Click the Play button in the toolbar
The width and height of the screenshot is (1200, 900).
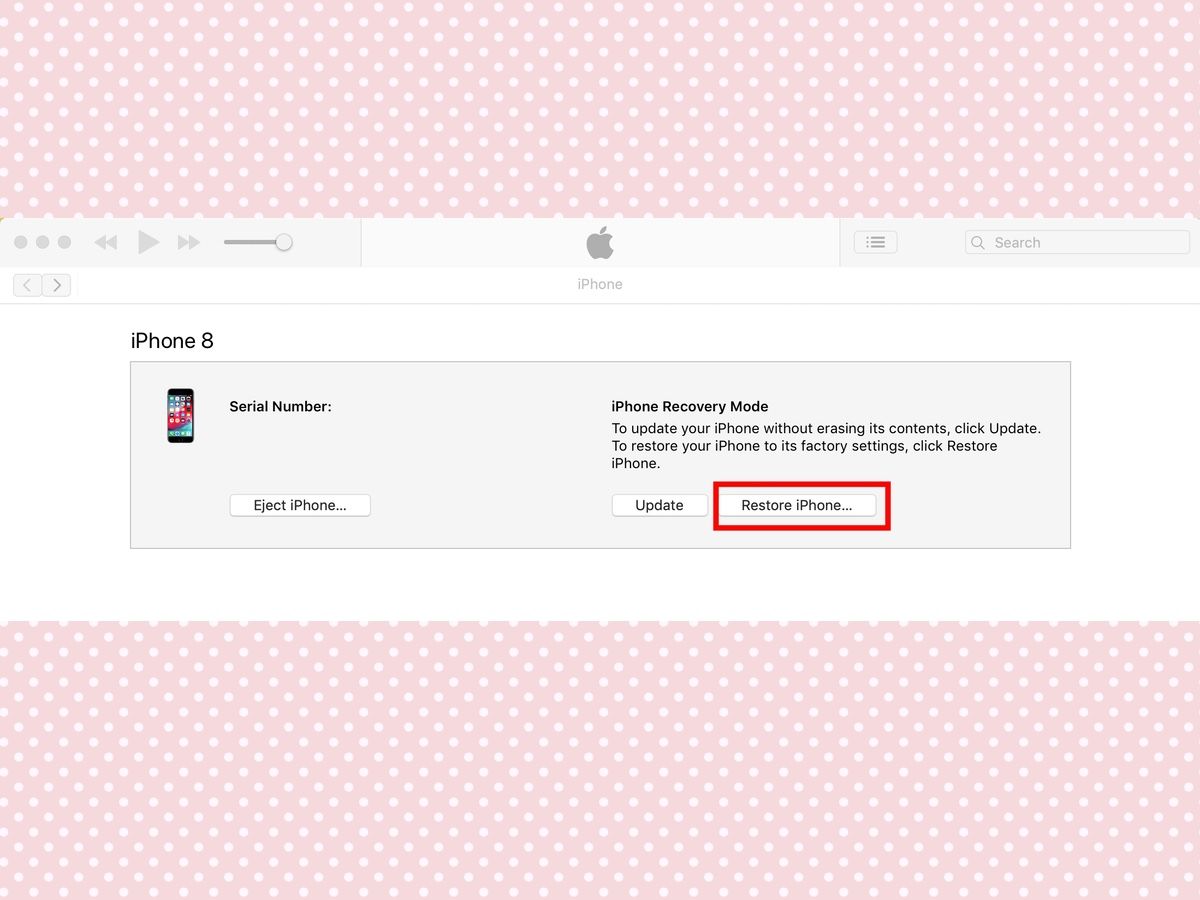(x=148, y=241)
